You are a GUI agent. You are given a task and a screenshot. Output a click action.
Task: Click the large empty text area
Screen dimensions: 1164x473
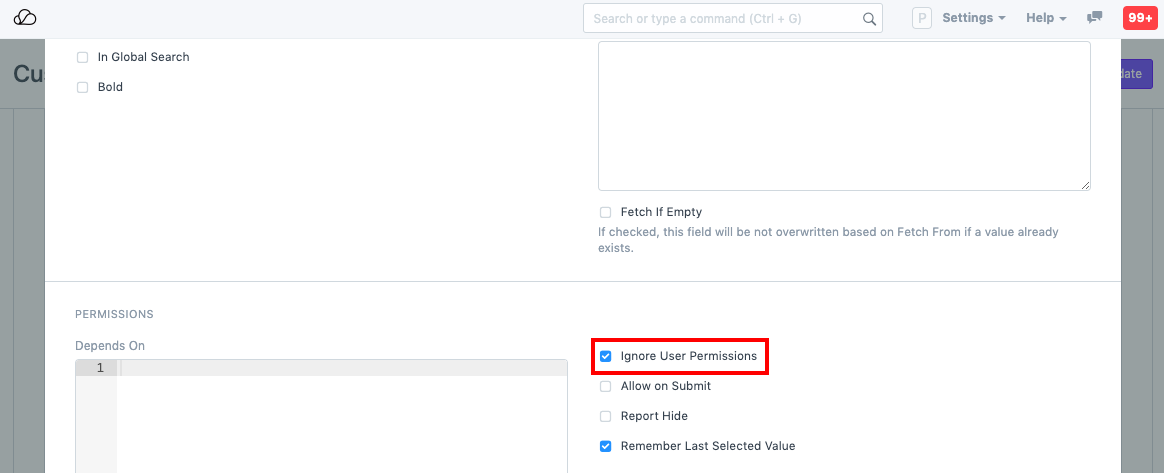[x=843, y=115]
